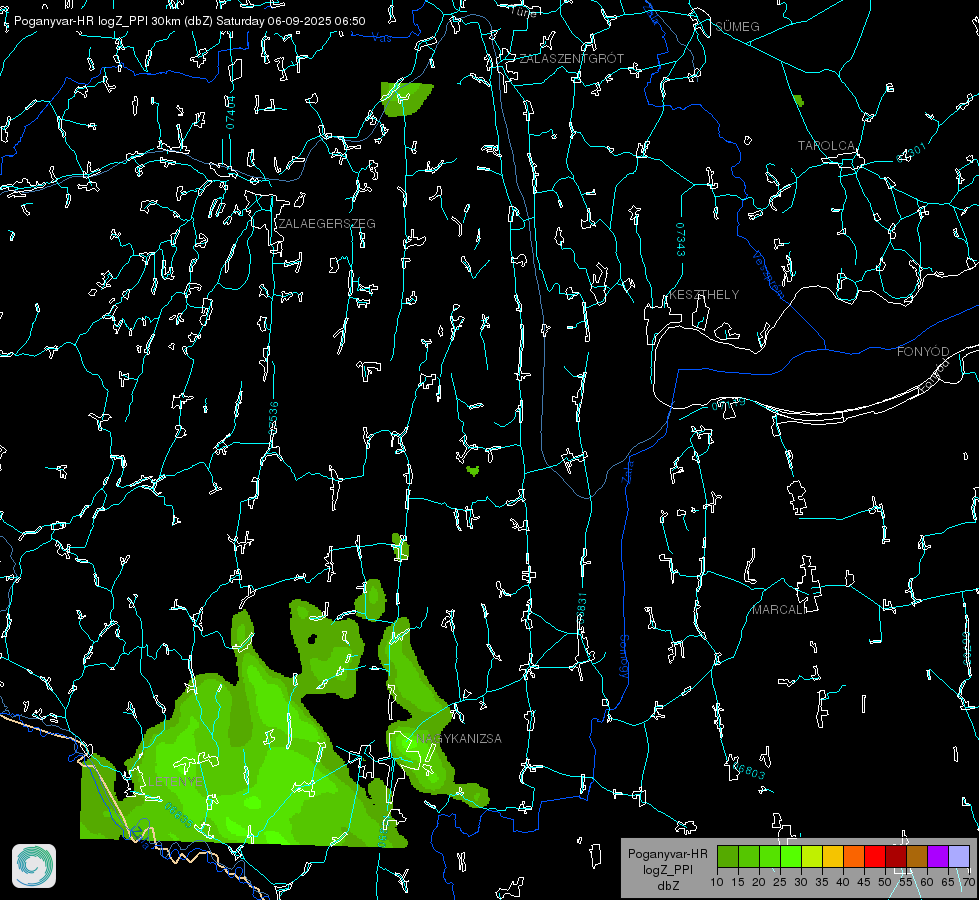Click the legend scale value 70

[x=968, y=883]
